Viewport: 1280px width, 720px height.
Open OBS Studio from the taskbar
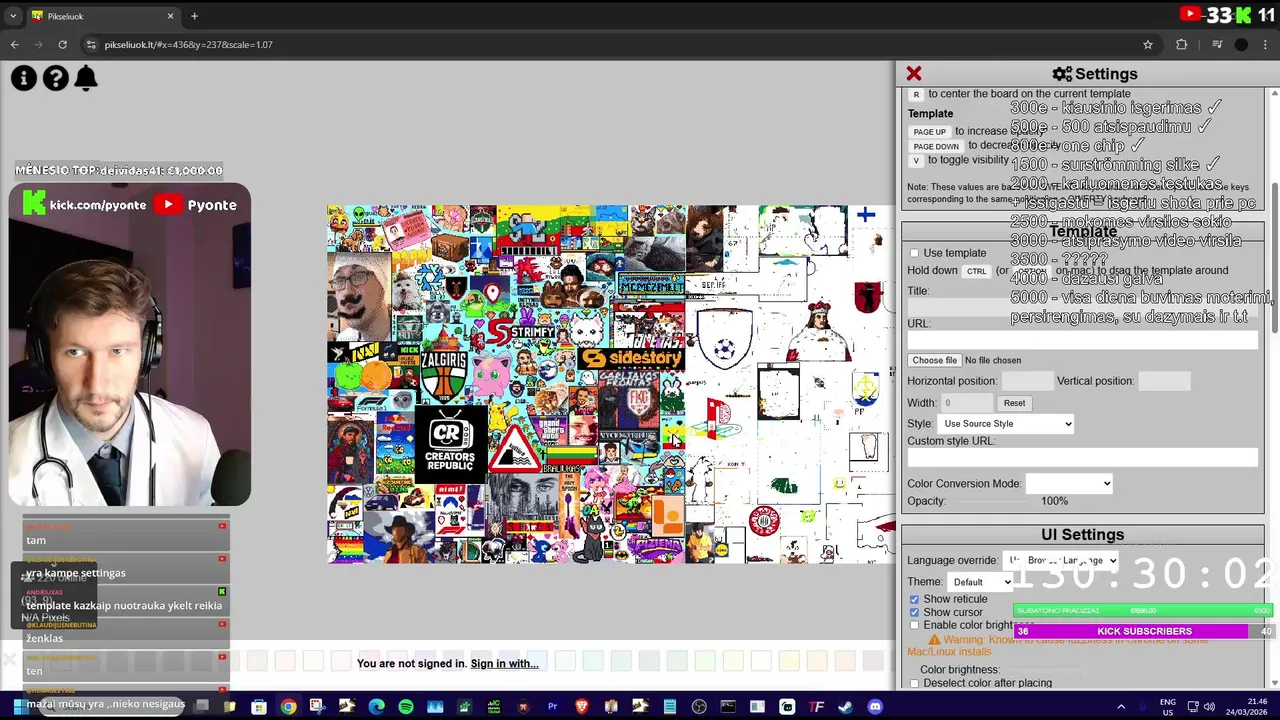699,707
